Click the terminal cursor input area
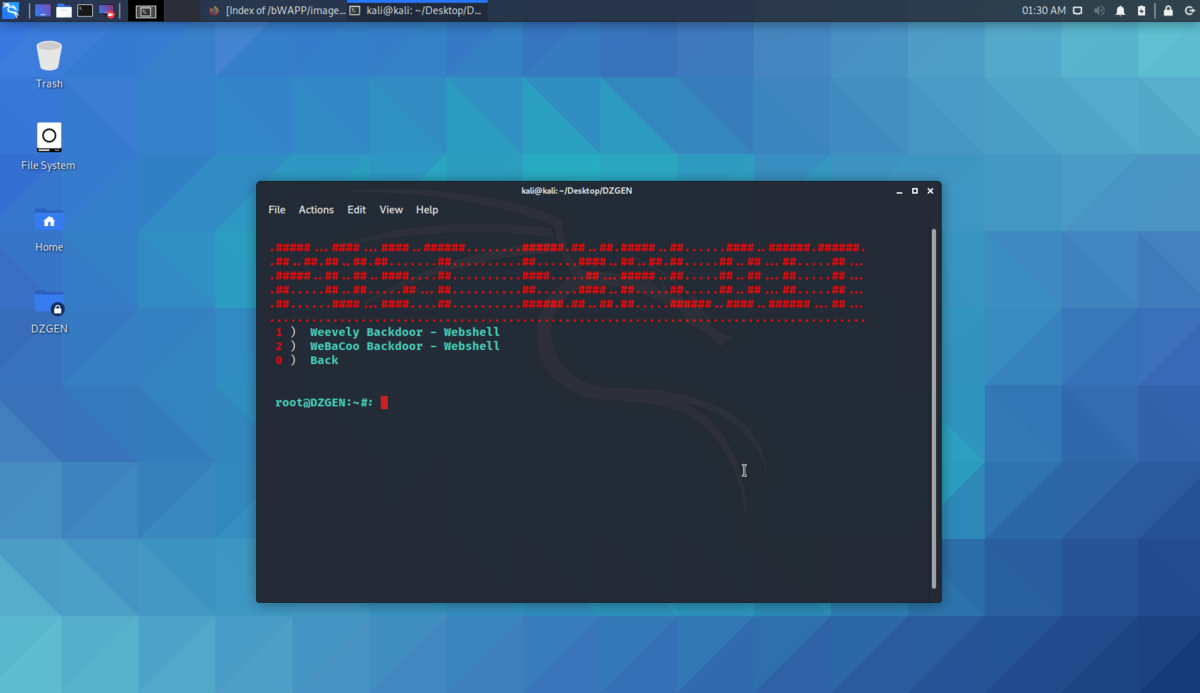The height and width of the screenshot is (693, 1200). [384, 403]
